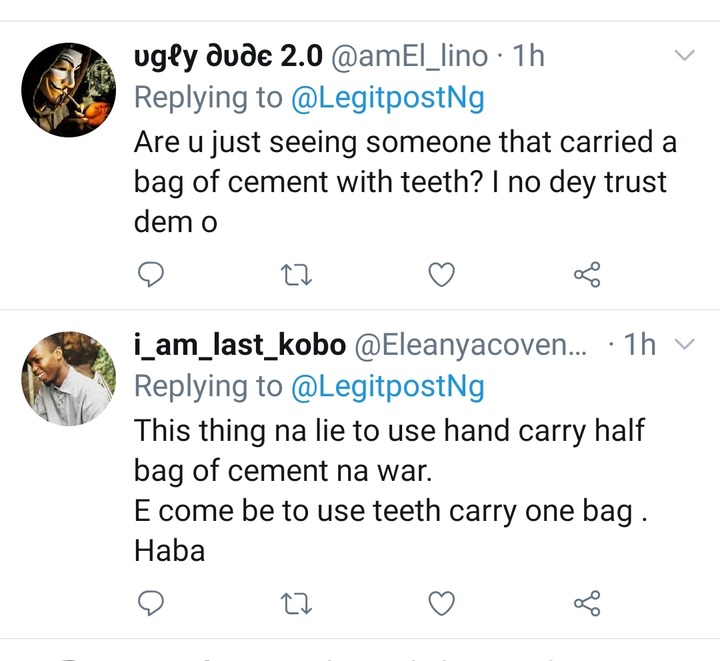Open the ugly dude 2.0 display name
720x661 pixels.
point(229,57)
